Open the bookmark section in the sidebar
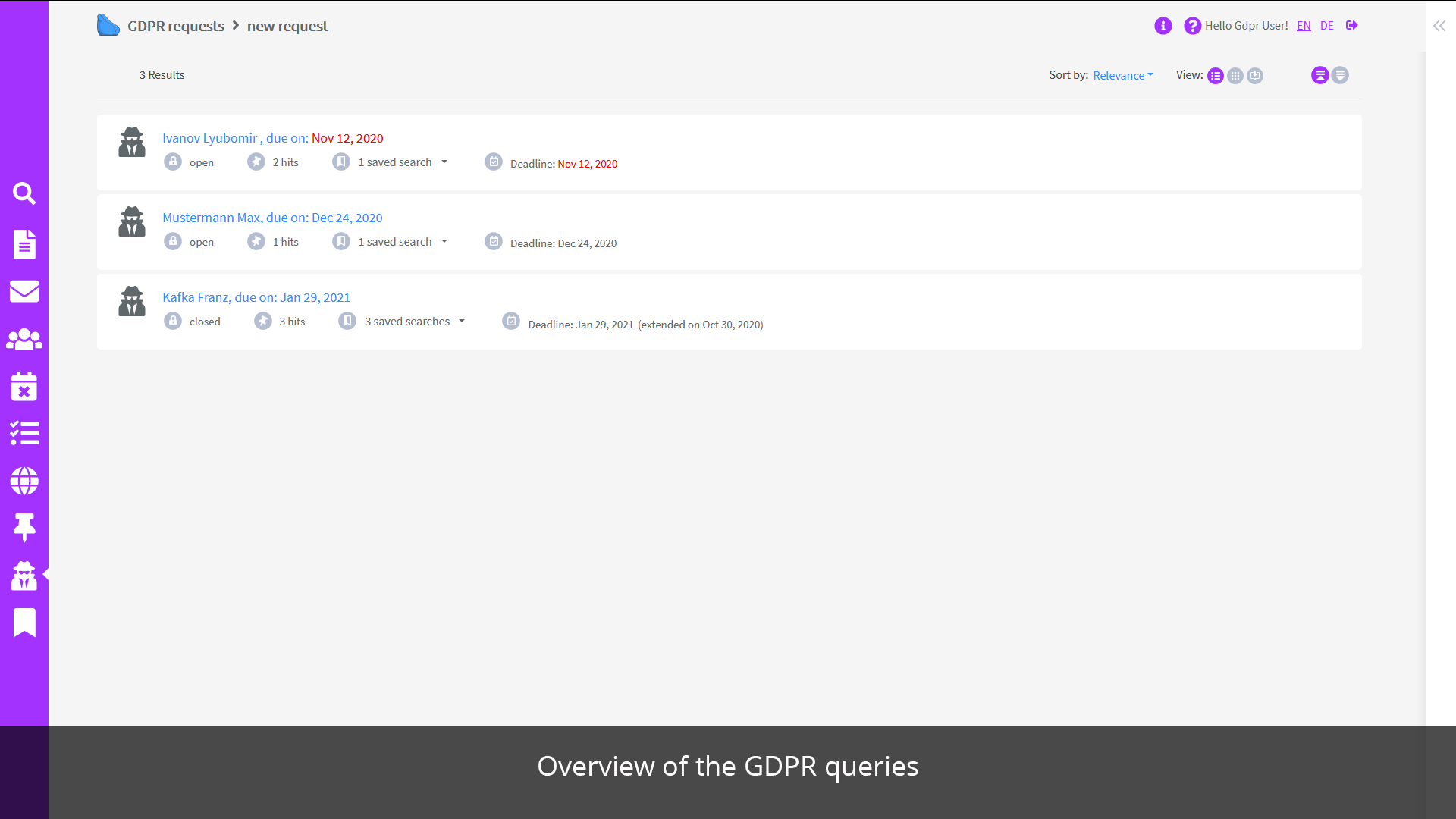This screenshot has height=819, width=1456. pyautogui.click(x=24, y=623)
